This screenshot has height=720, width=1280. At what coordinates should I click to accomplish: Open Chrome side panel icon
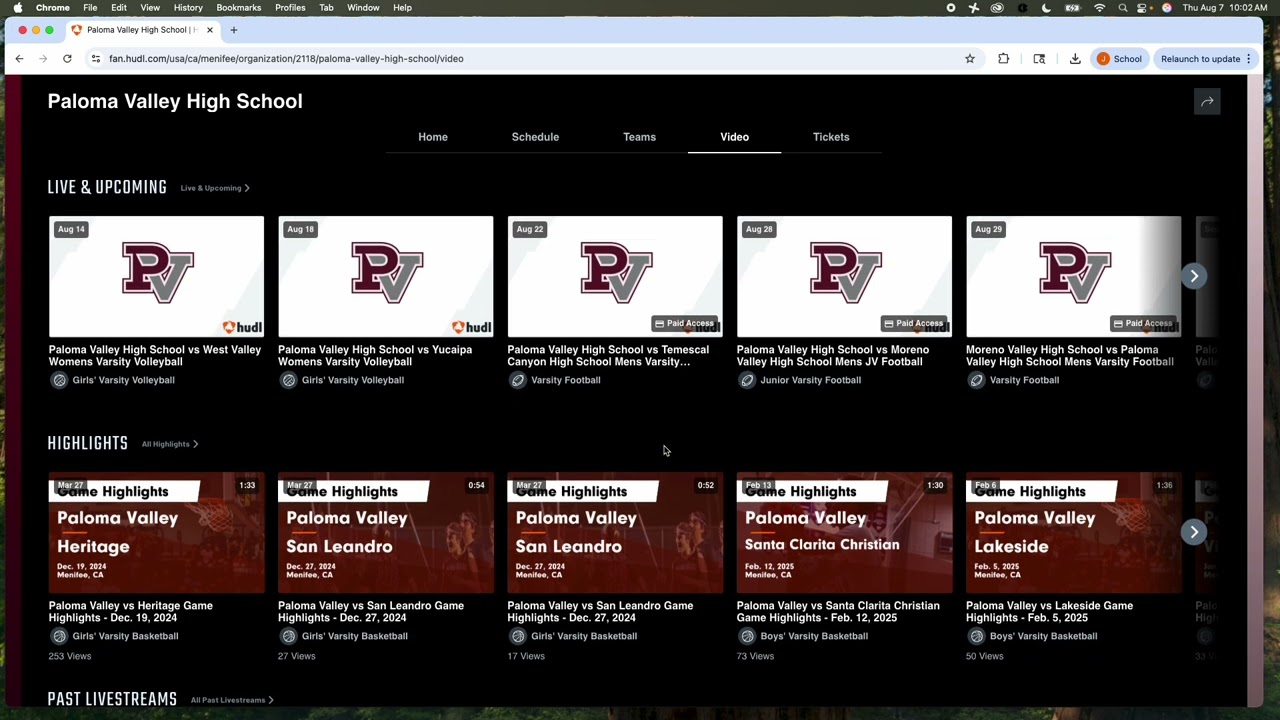(x=1039, y=59)
